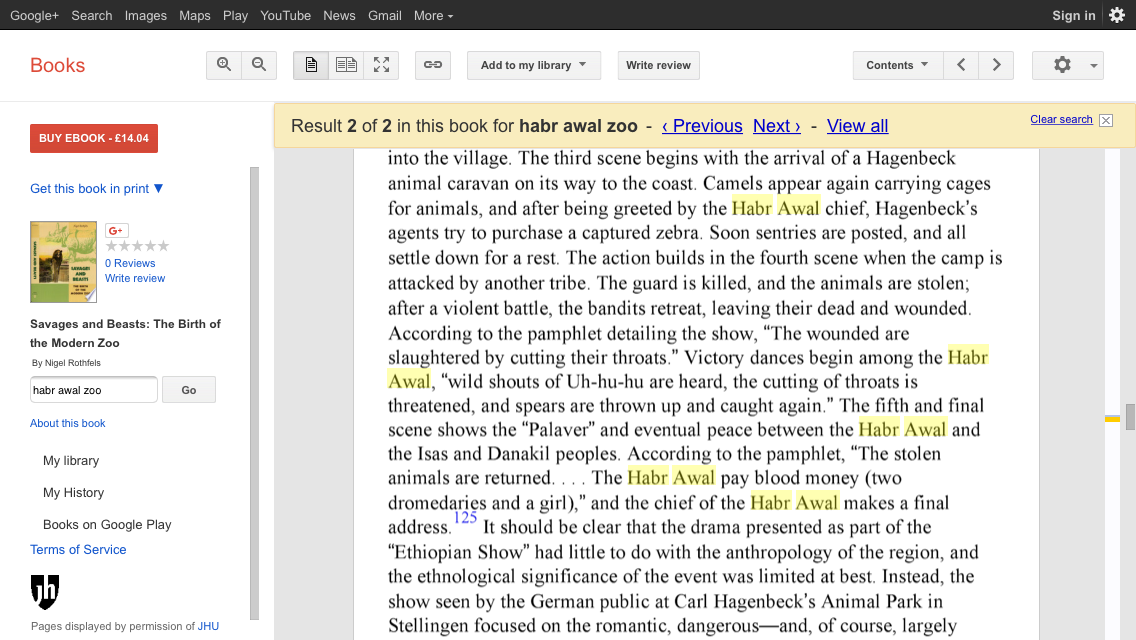Open the Books settings gear dropdown
Screen dimensions: 1136x640
tap(1067, 65)
